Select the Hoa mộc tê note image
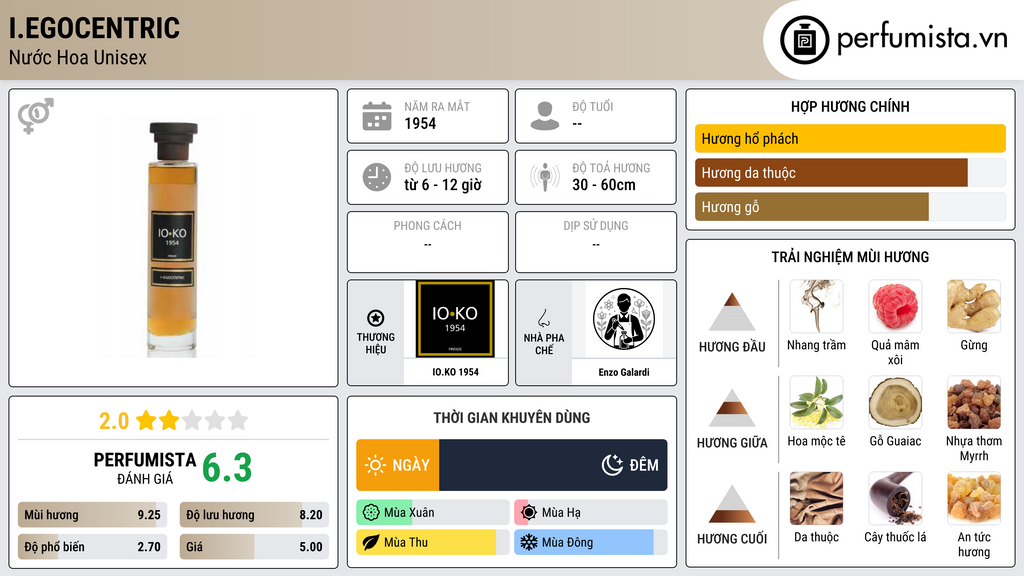 (x=816, y=402)
